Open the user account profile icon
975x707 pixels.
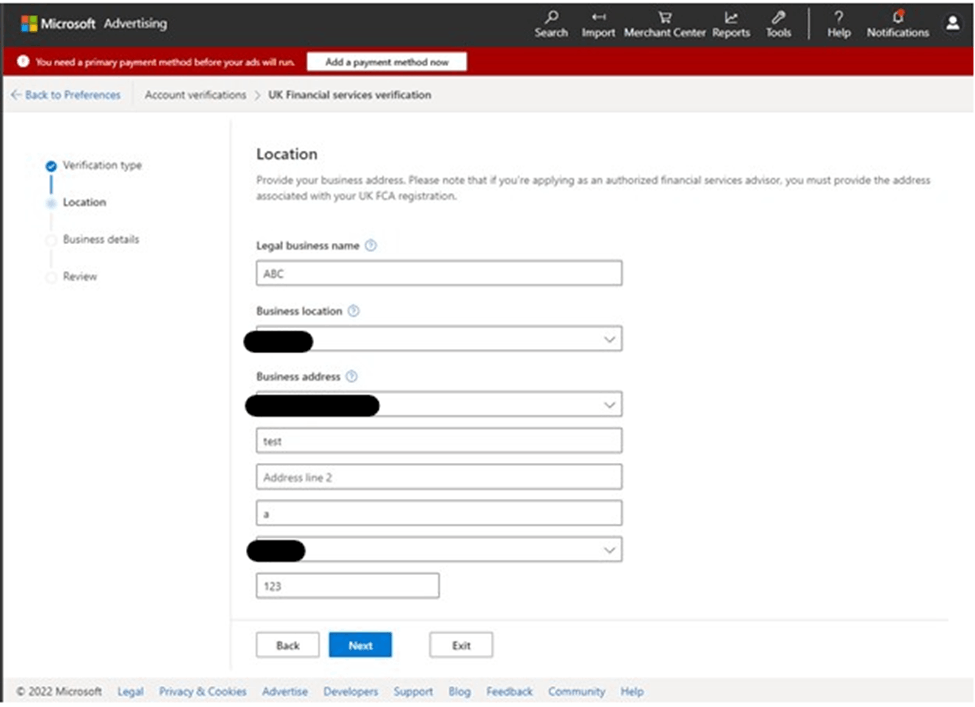coord(952,24)
